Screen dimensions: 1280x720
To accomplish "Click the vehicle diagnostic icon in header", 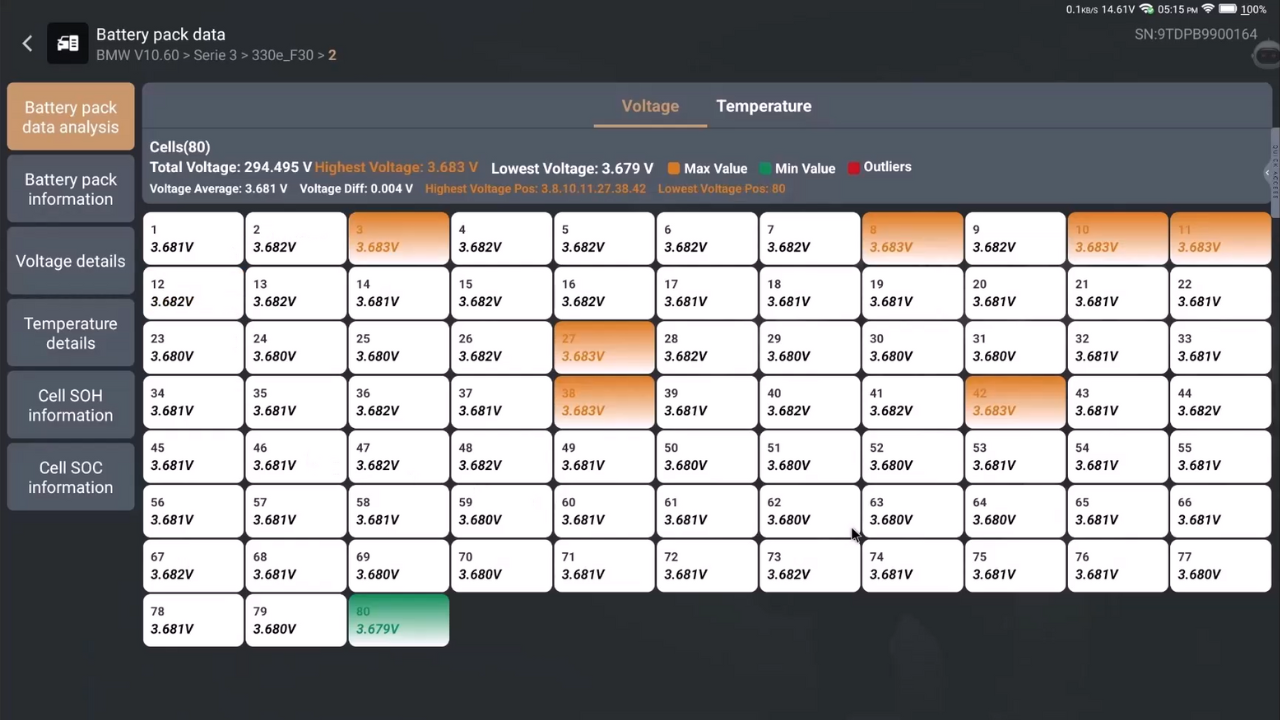I will pos(68,44).
